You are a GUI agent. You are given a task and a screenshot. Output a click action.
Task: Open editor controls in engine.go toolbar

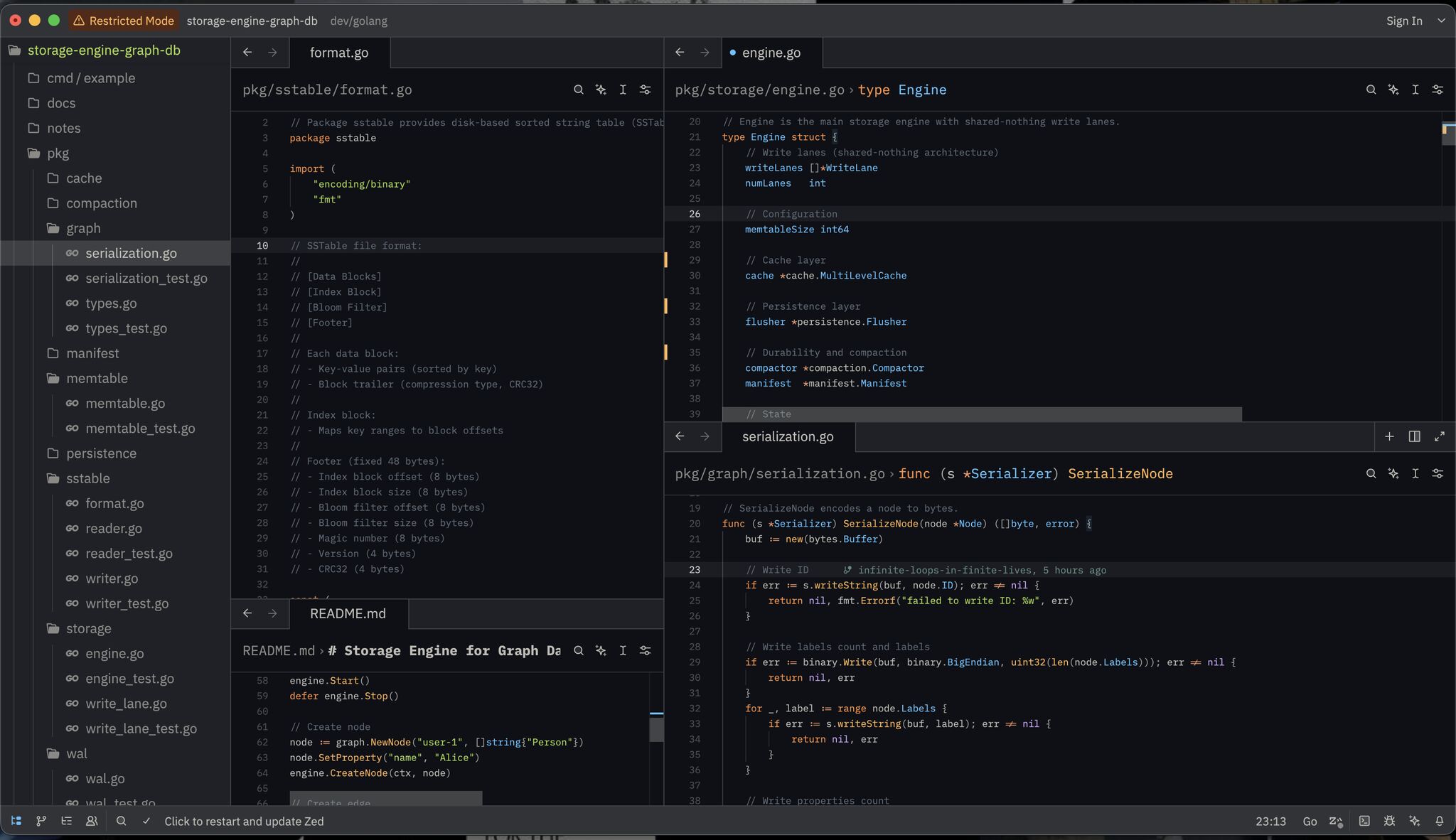pyautogui.click(x=1438, y=90)
